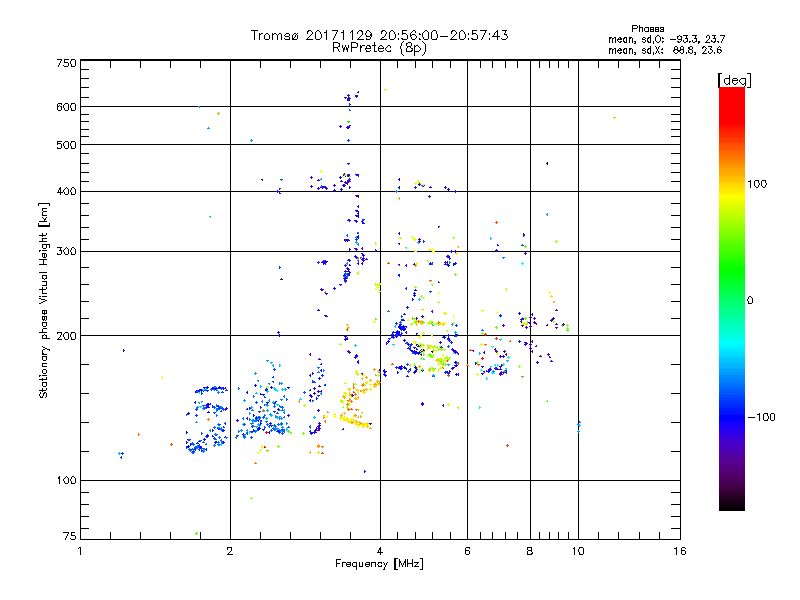
Task: Click the x-axis tick '6'
Action: point(467,551)
